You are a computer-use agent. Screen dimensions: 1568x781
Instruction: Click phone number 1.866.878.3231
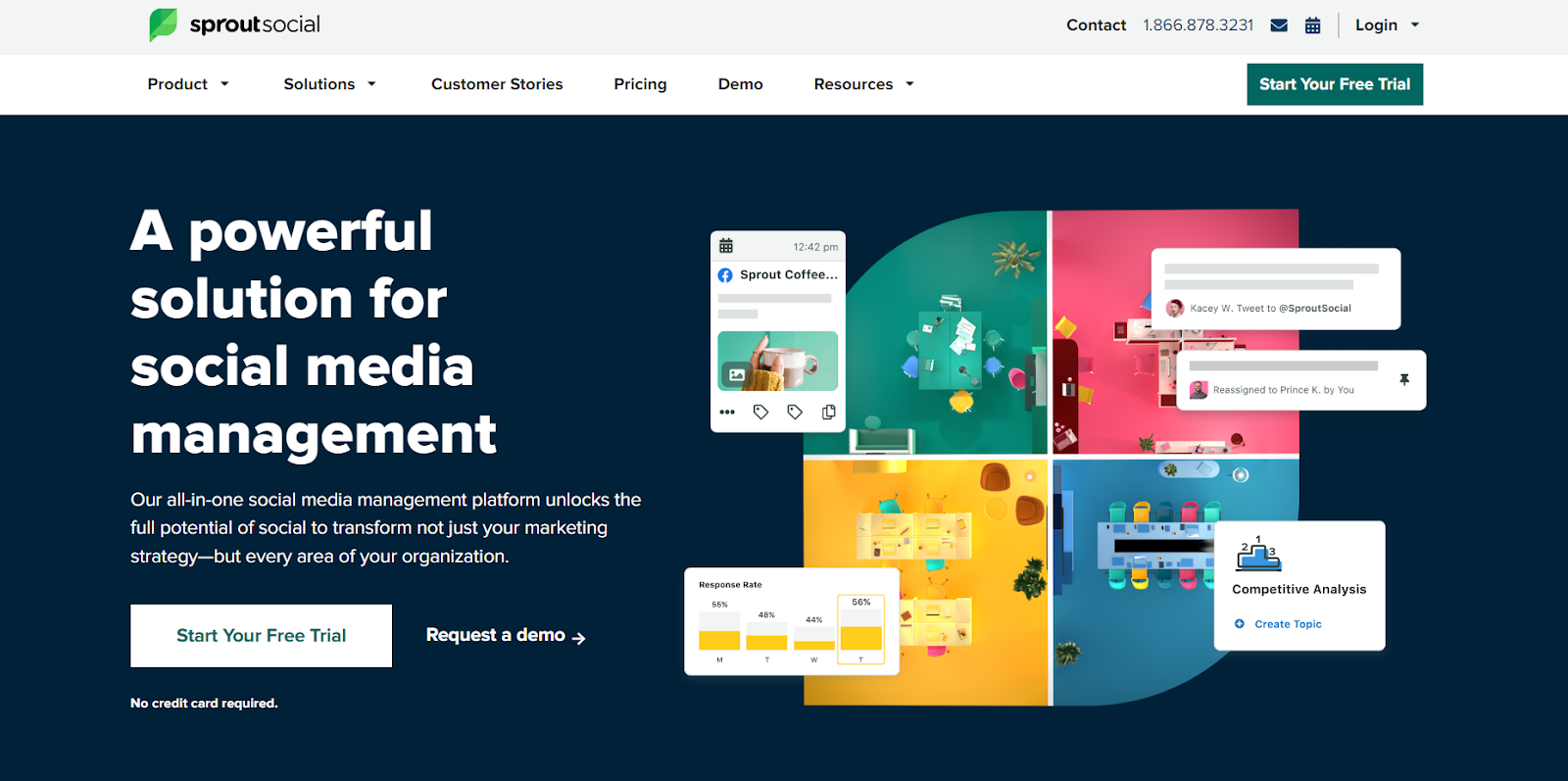1198,25
